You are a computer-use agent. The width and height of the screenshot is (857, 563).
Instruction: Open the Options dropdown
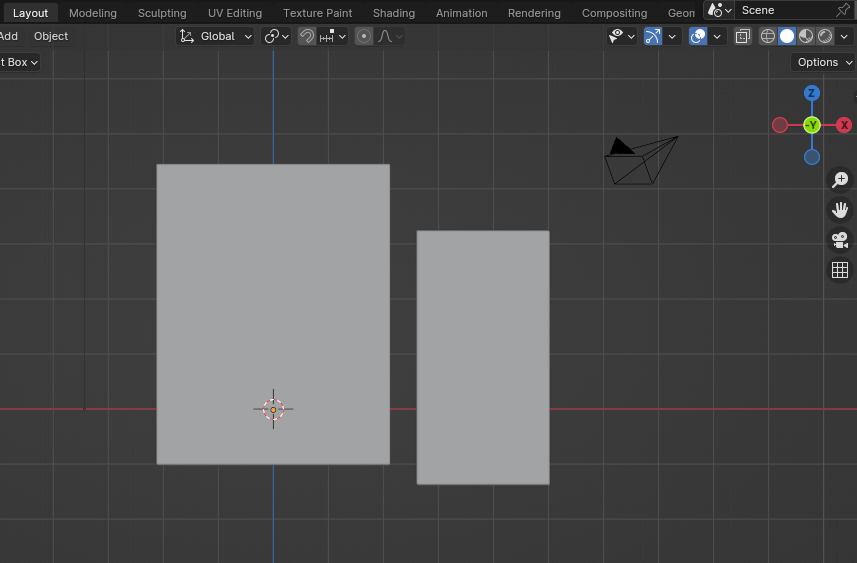point(823,62)
